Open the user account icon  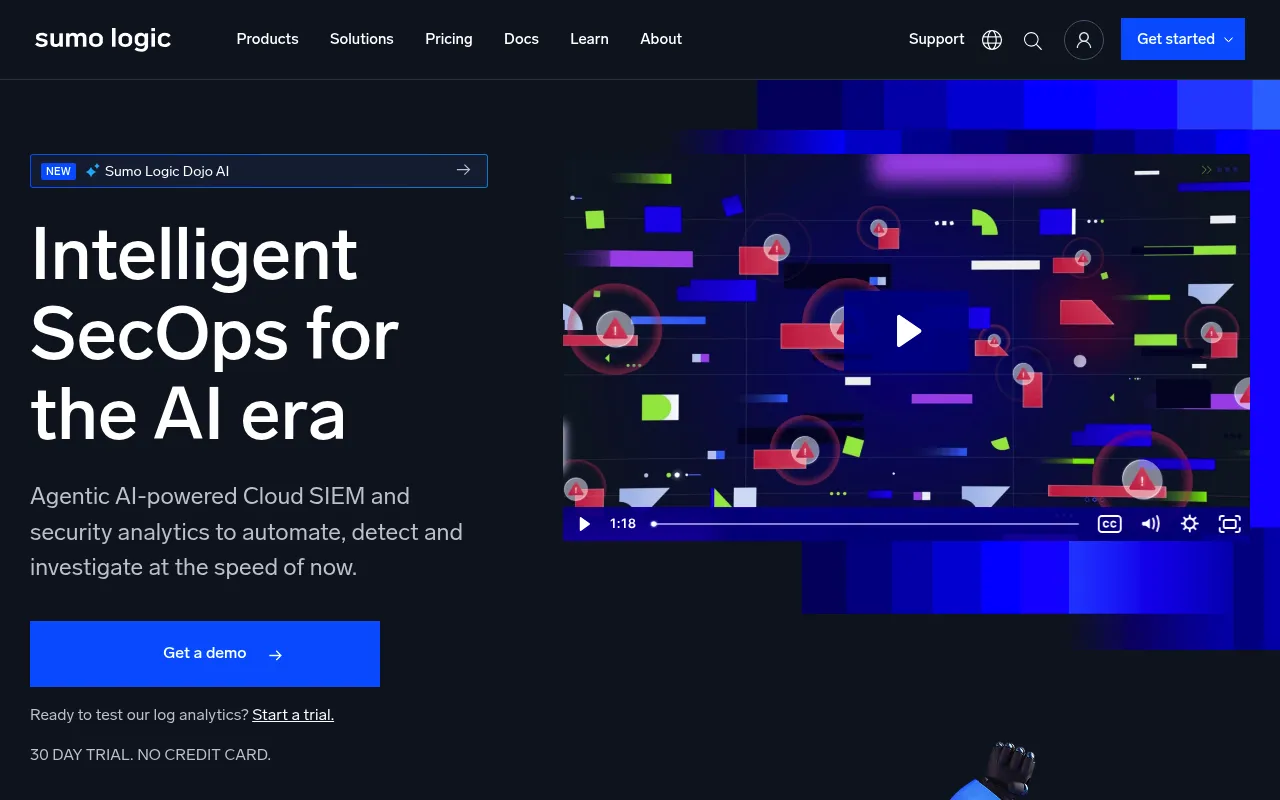[1084, 40]
